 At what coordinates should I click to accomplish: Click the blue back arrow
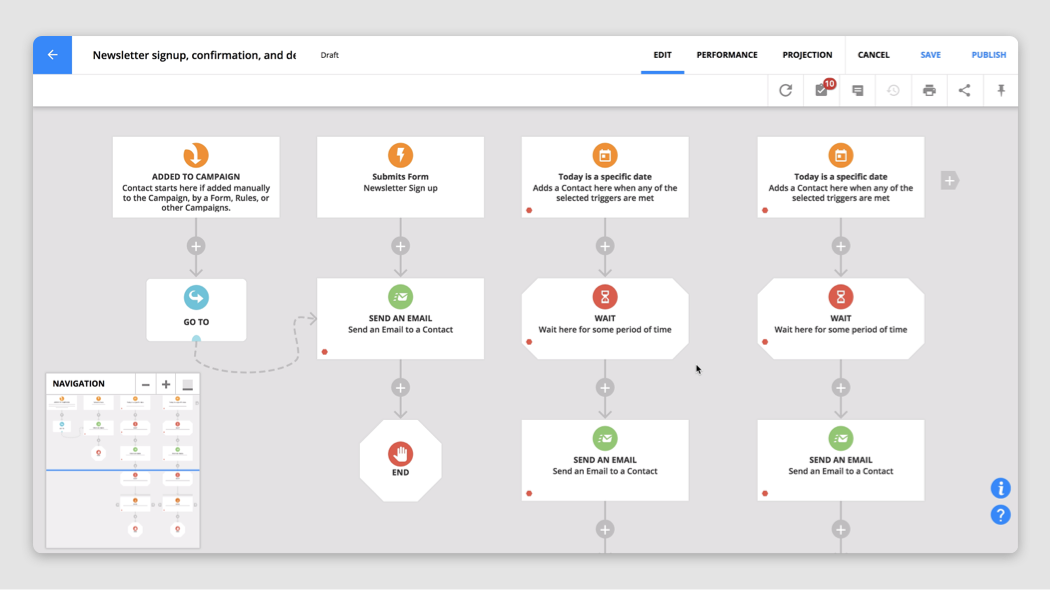point(52,54)
